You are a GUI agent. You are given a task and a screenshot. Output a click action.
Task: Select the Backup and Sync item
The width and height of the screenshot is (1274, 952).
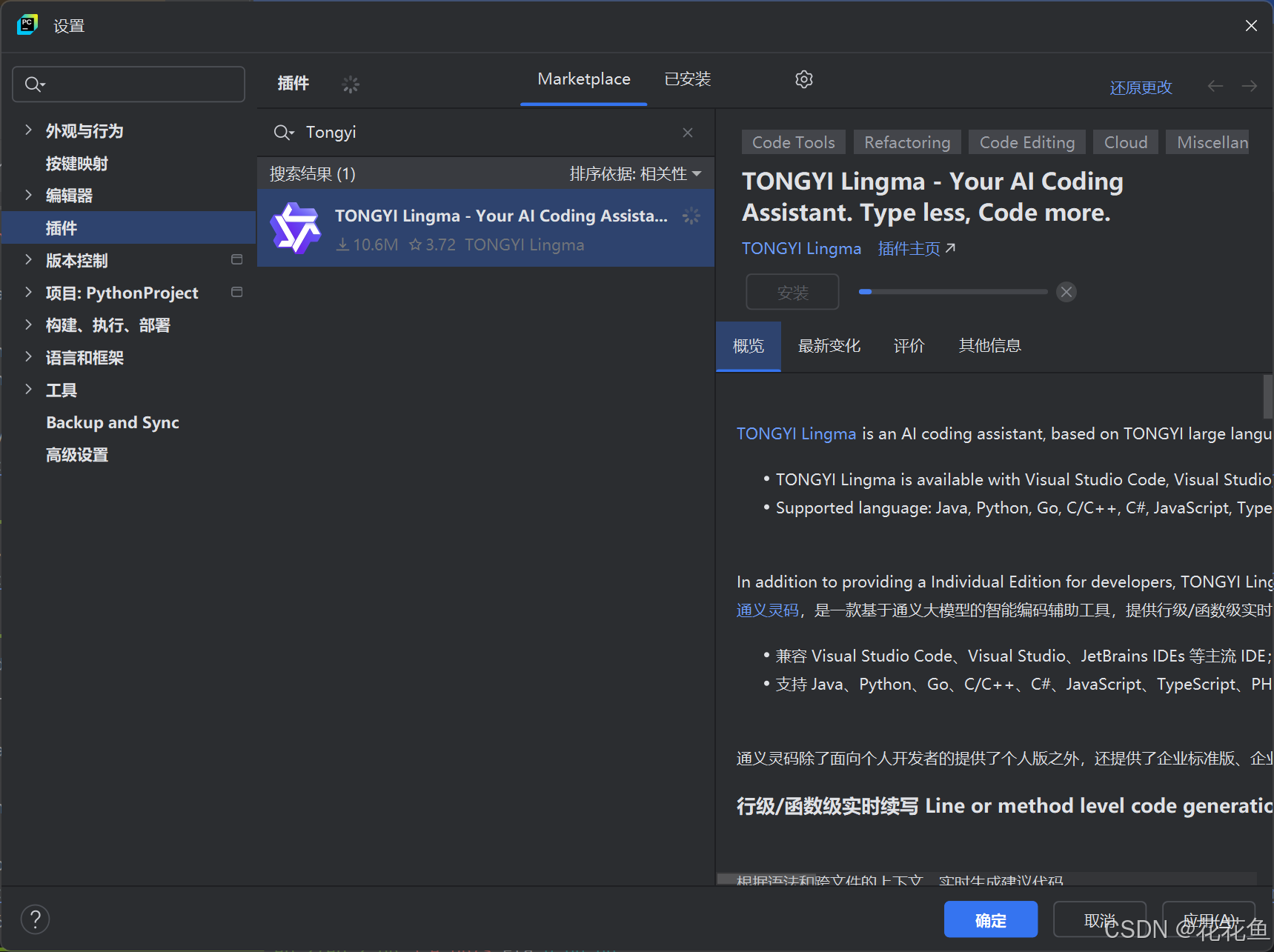(113, 422)
